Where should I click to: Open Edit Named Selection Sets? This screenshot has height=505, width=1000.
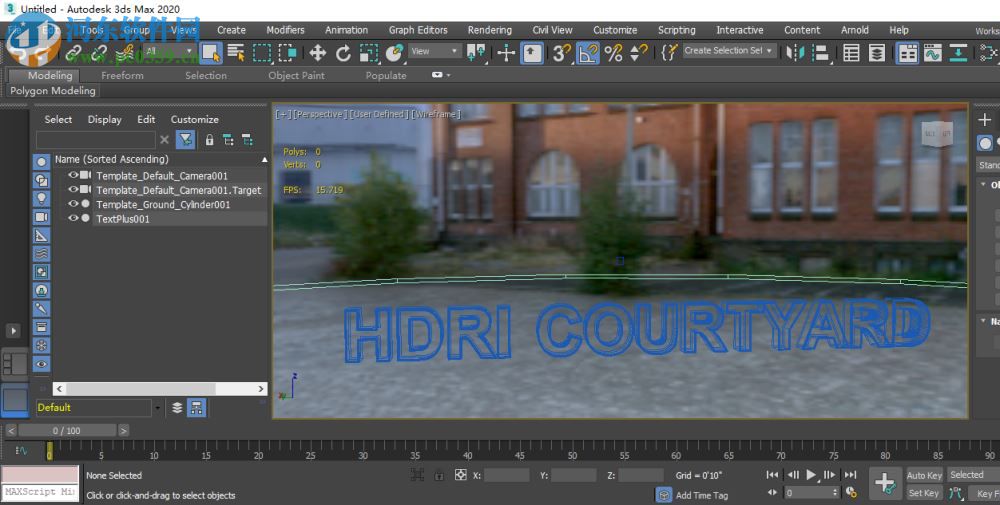[x=668, y=53]
